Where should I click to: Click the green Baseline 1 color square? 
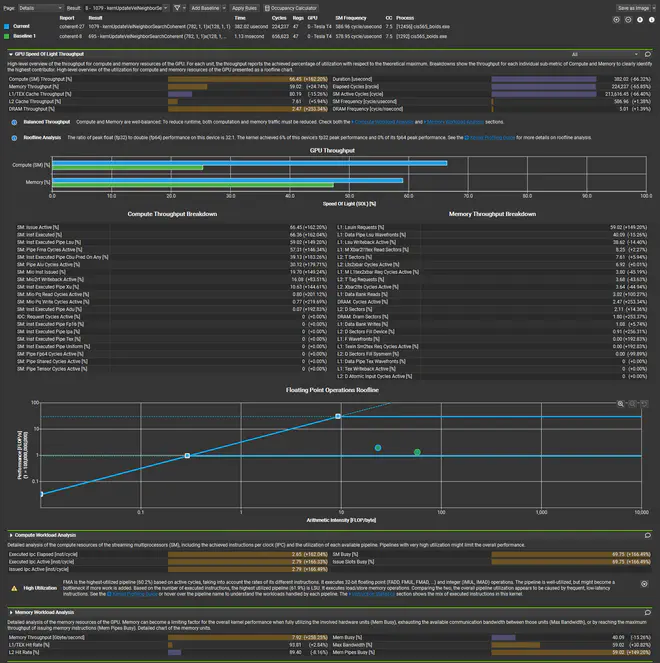tap(6, 36)
